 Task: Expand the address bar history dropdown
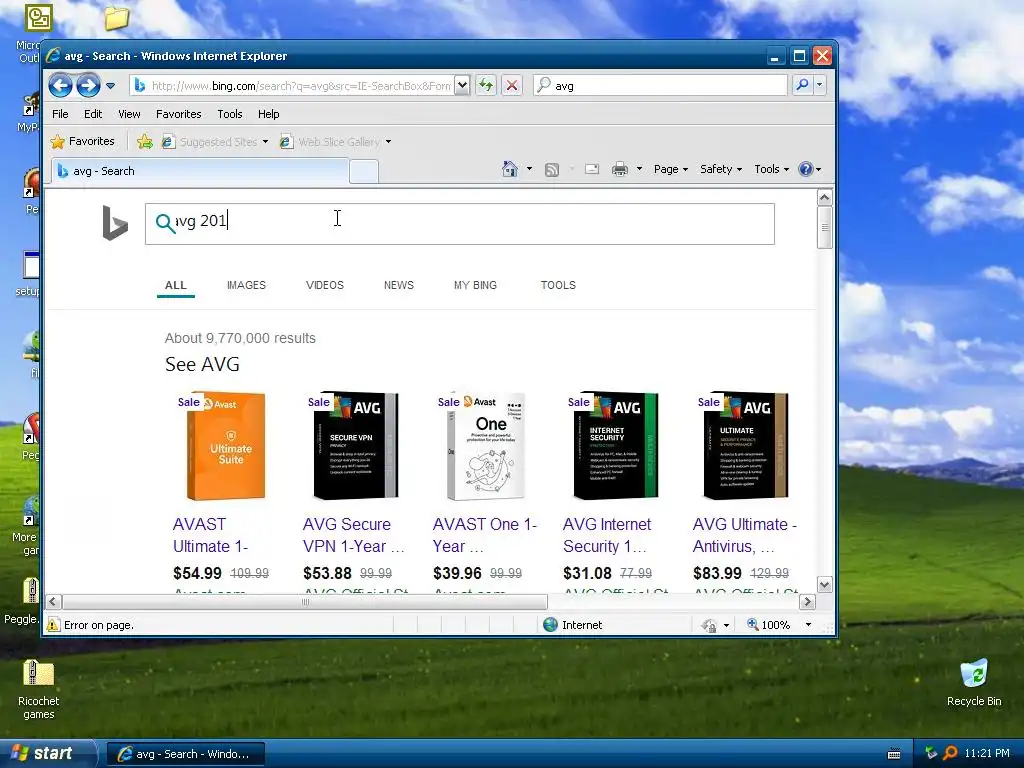point(462,86)
